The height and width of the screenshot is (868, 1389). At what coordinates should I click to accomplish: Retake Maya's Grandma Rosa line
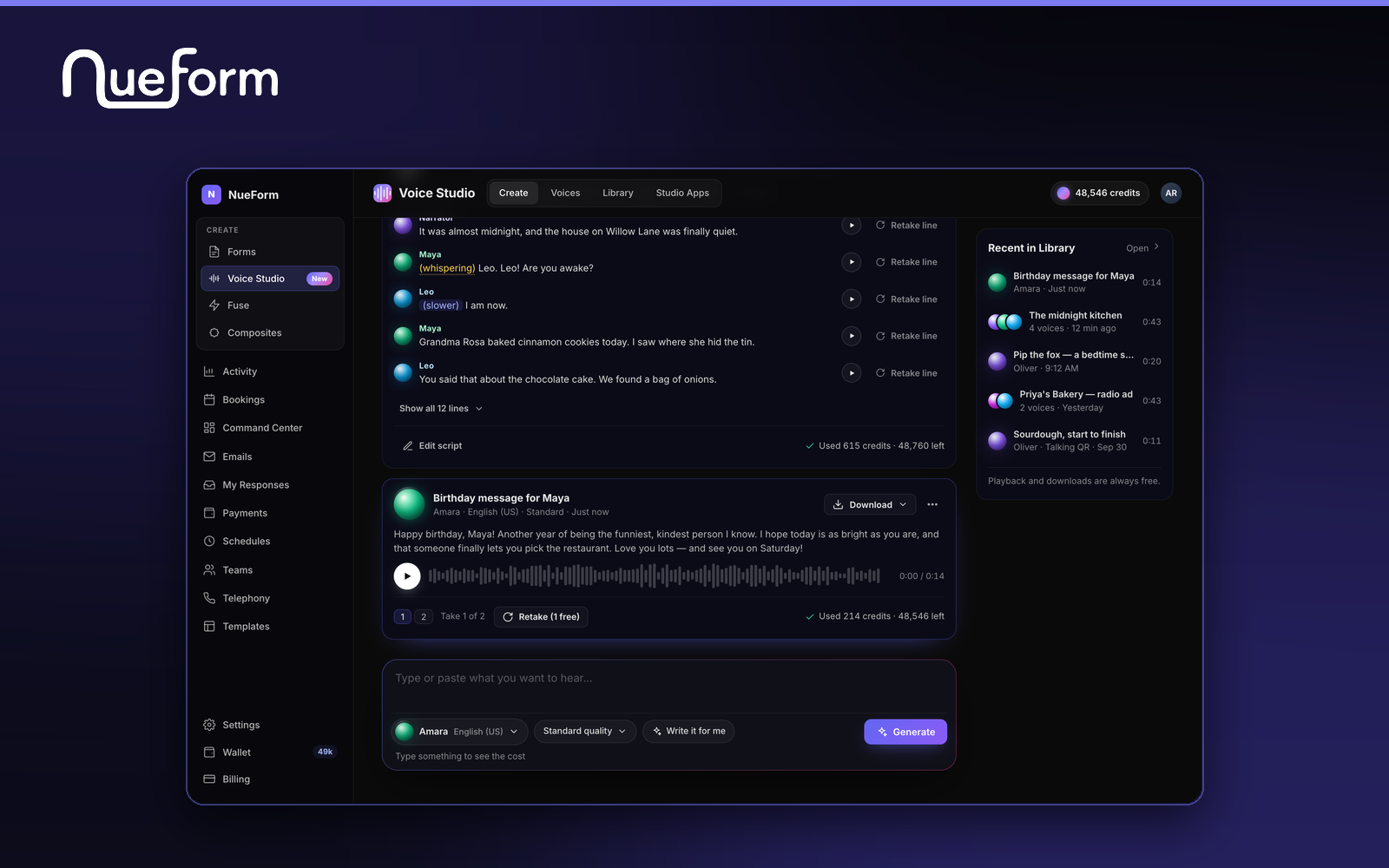click(x=906, y=336)
